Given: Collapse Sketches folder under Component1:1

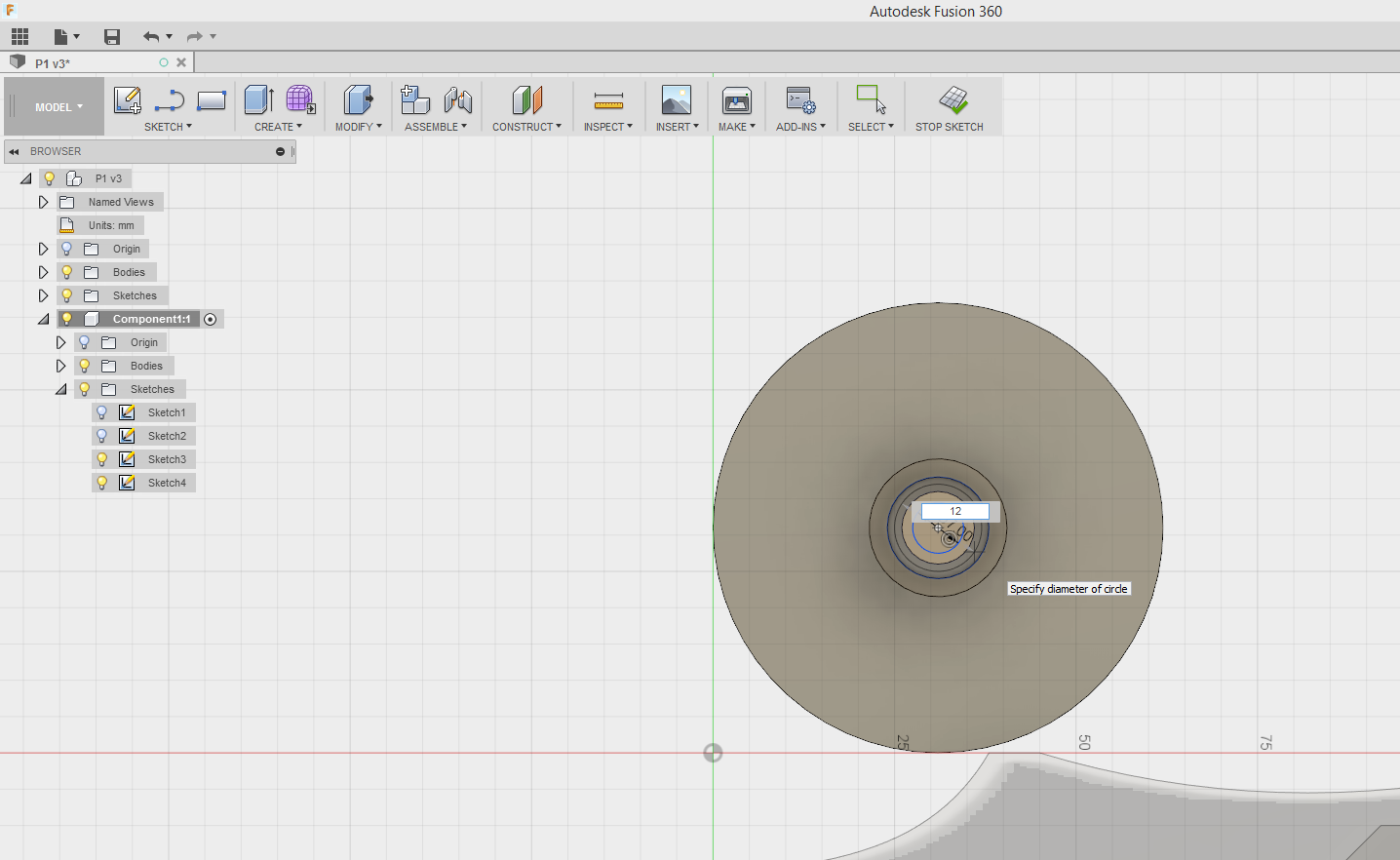Looking at the screenshot, I should (61, 389).
